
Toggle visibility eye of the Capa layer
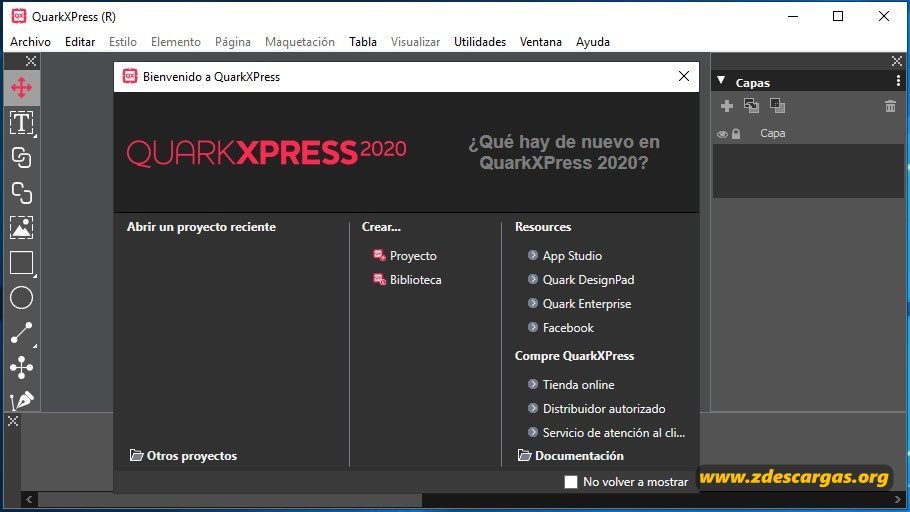pos(722,134)
